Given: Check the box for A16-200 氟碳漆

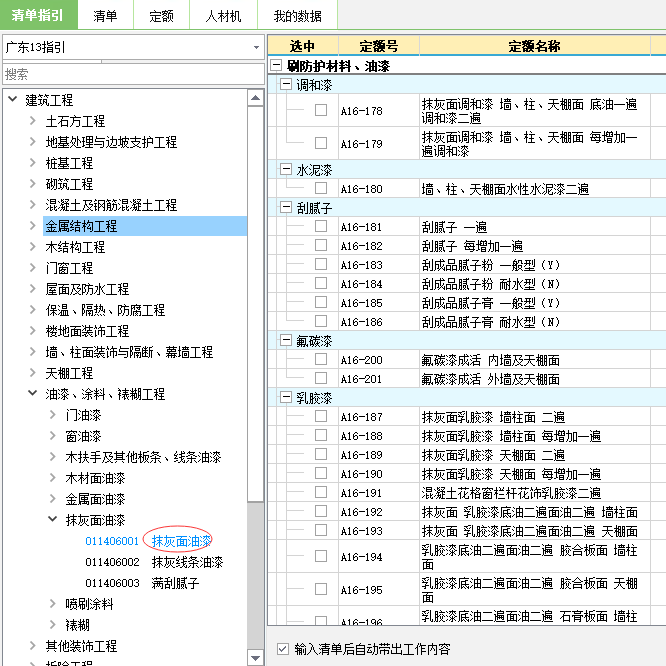Looking at the screenshot, I should pos(321,359).
